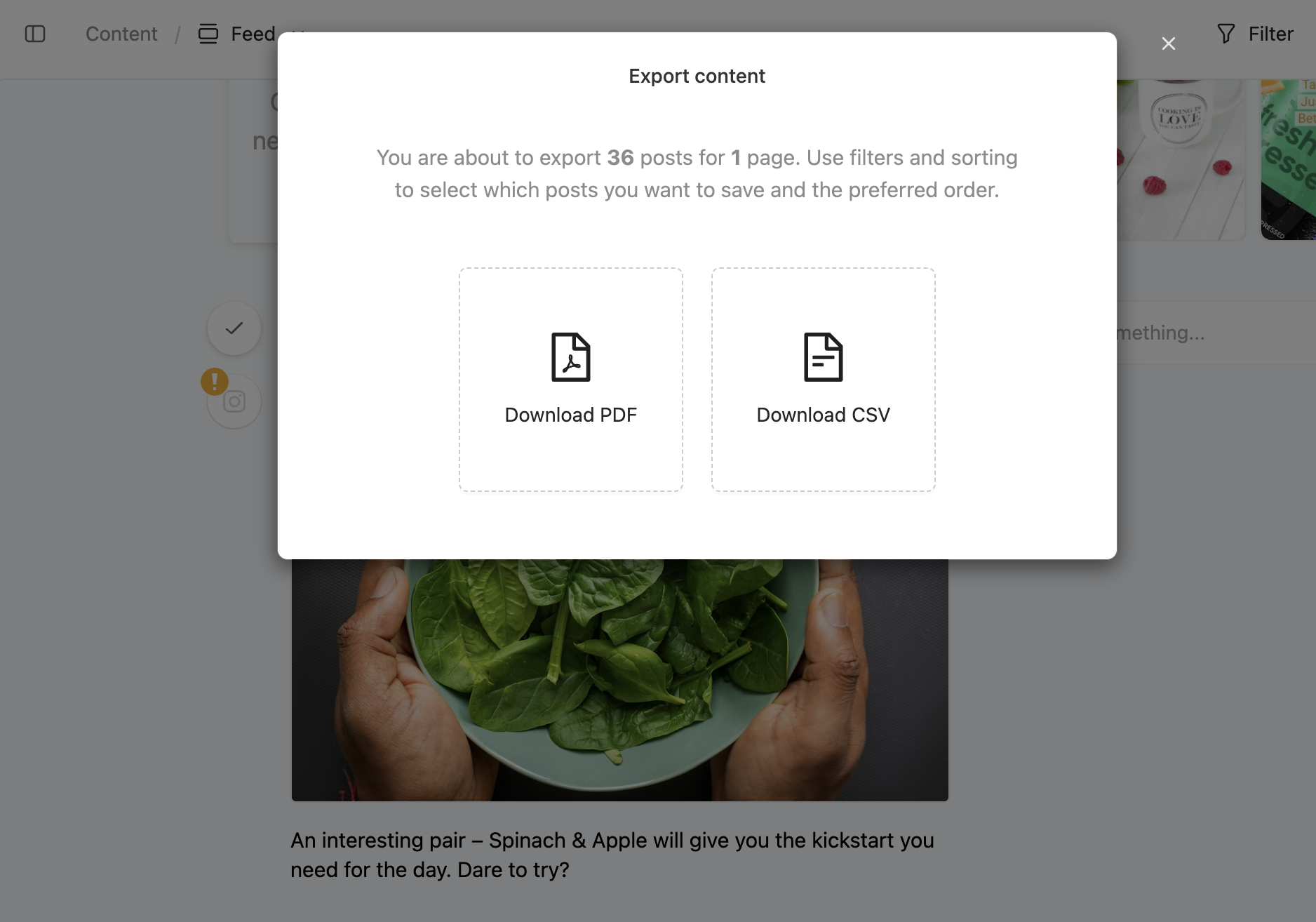Select the Download CSV label
This screenshot has height=922, width=1316.
tap(823, 415)
